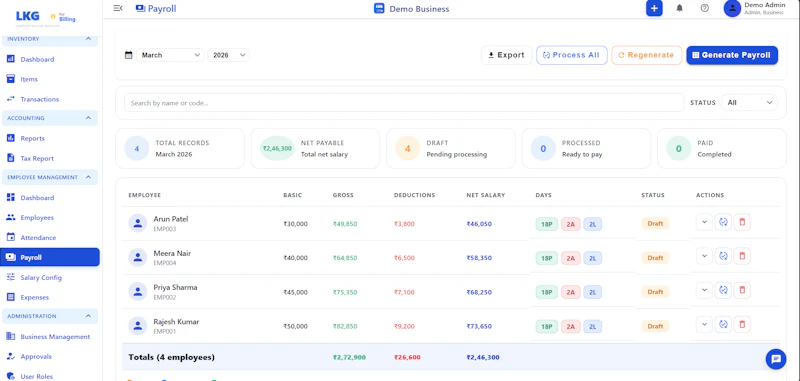800x381 pixels.
Task: Delete Priya Sharma's payroll record
Action: (x=742, y=290)
